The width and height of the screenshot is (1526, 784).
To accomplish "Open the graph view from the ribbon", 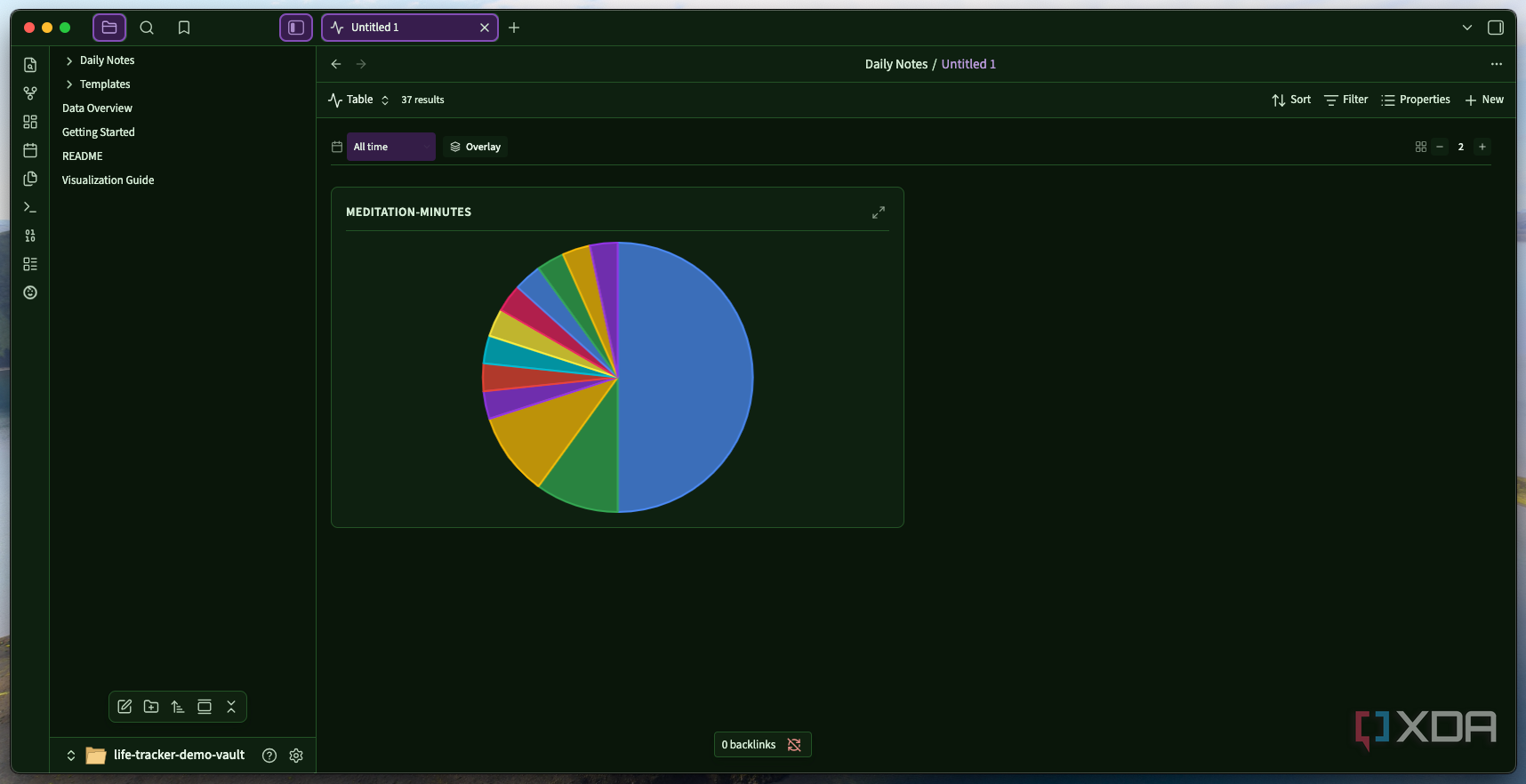I will point(30,93).
